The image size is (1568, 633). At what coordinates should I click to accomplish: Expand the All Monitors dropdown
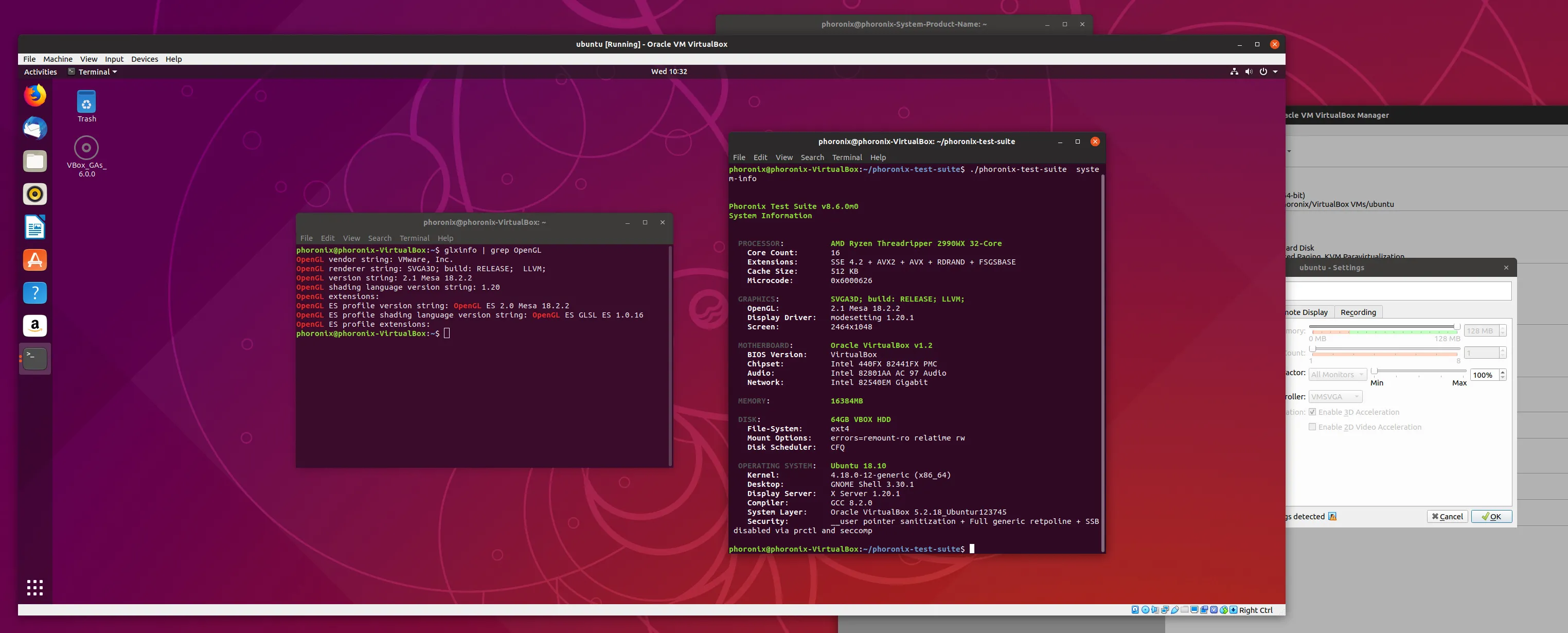pyautogui.click(x=1338, y=374)
